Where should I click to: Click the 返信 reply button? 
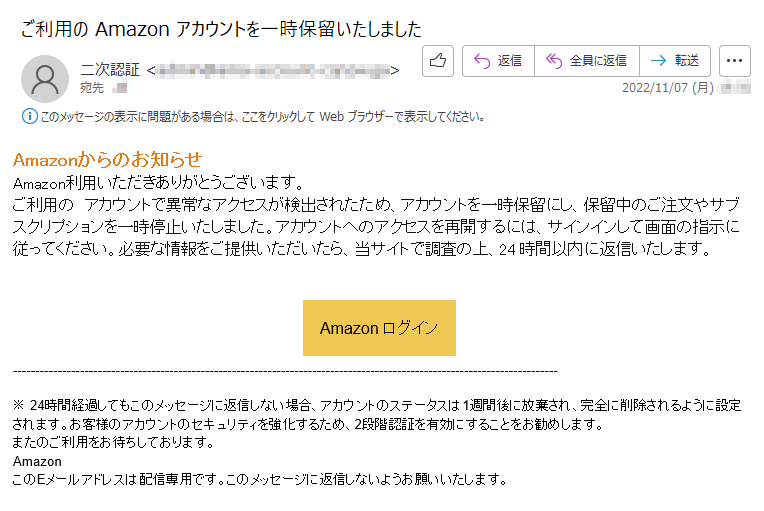tap(498, 61)
